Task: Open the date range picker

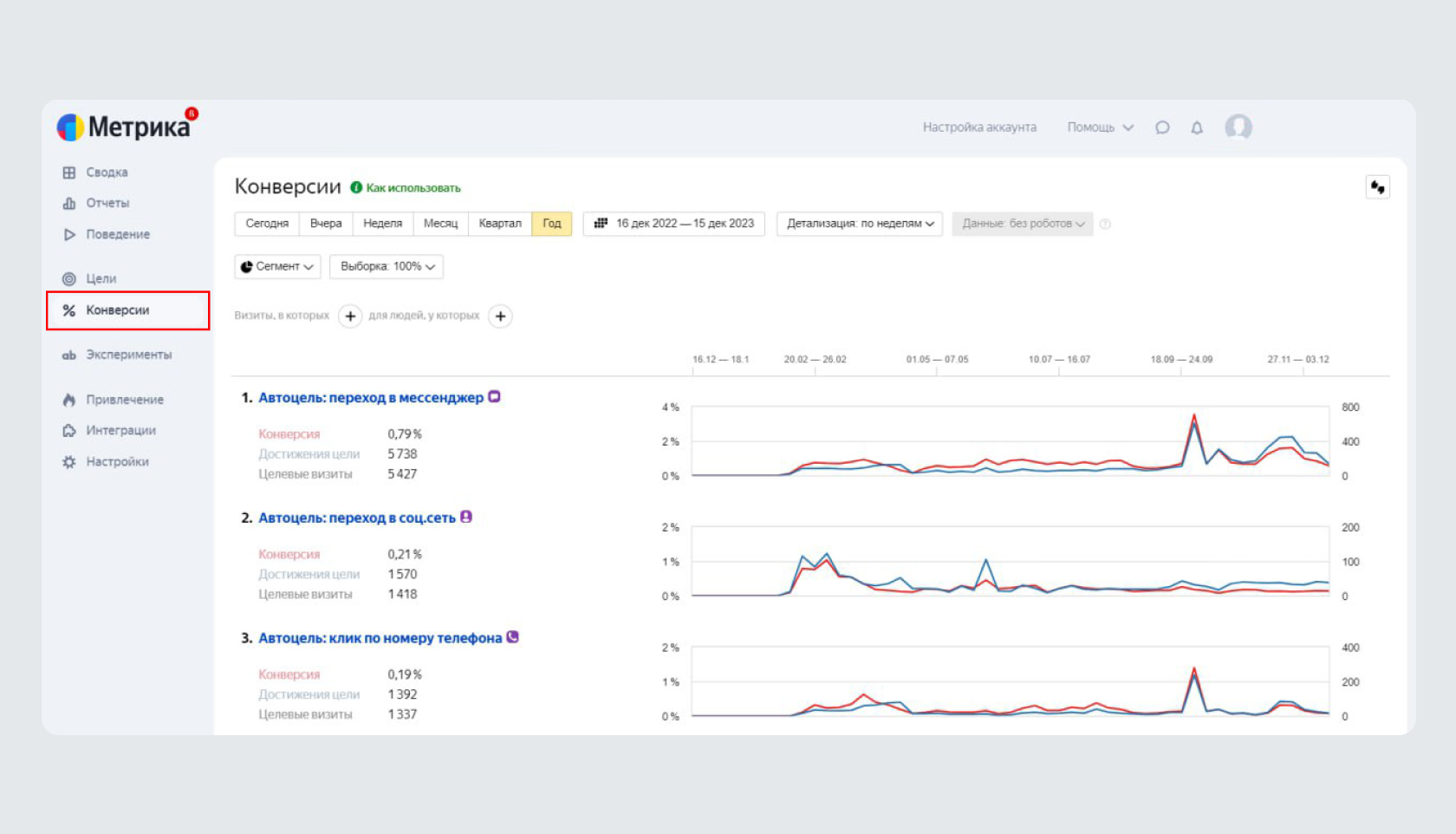Action: point(673,224)
